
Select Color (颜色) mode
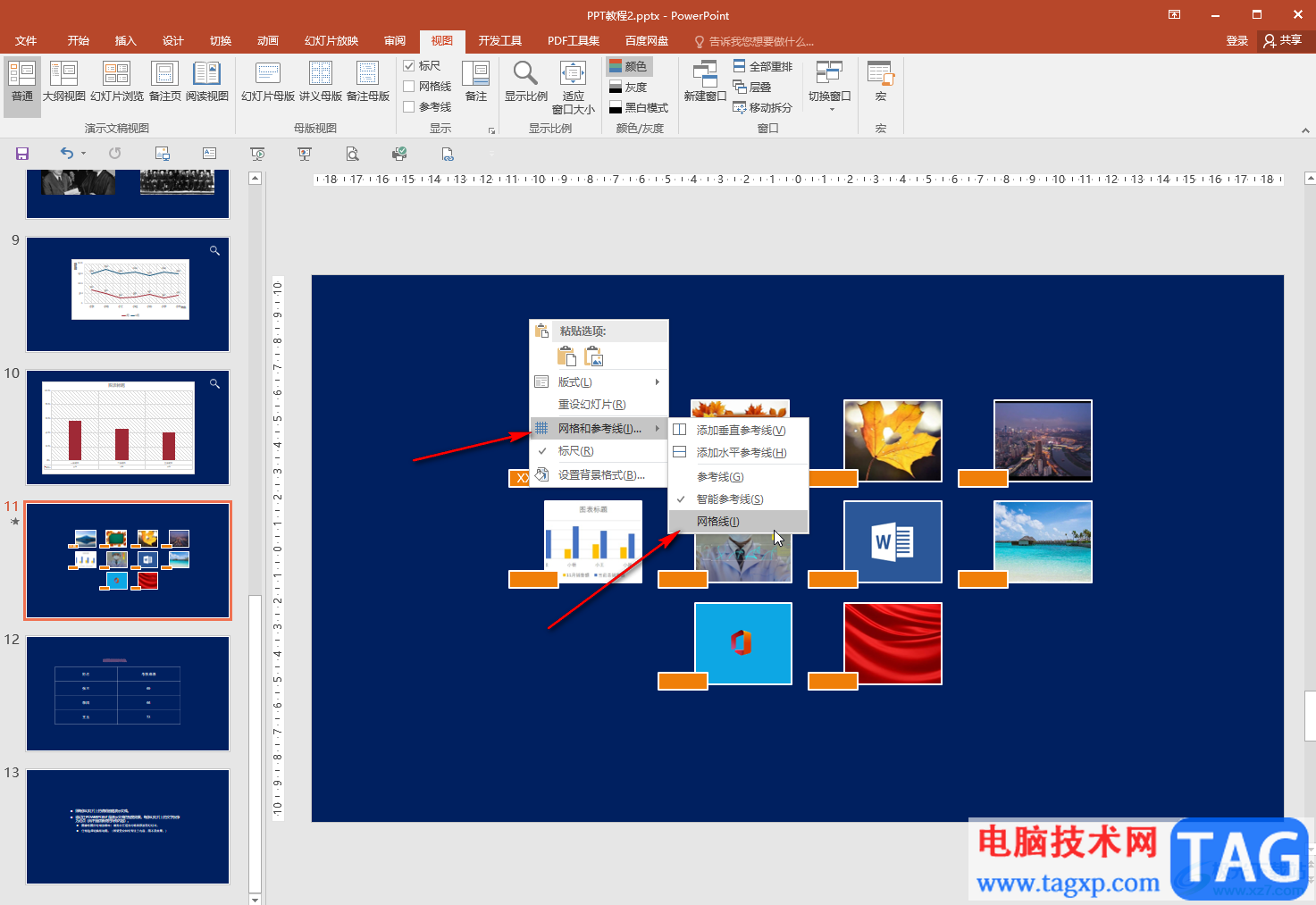[x=629, y=66]
